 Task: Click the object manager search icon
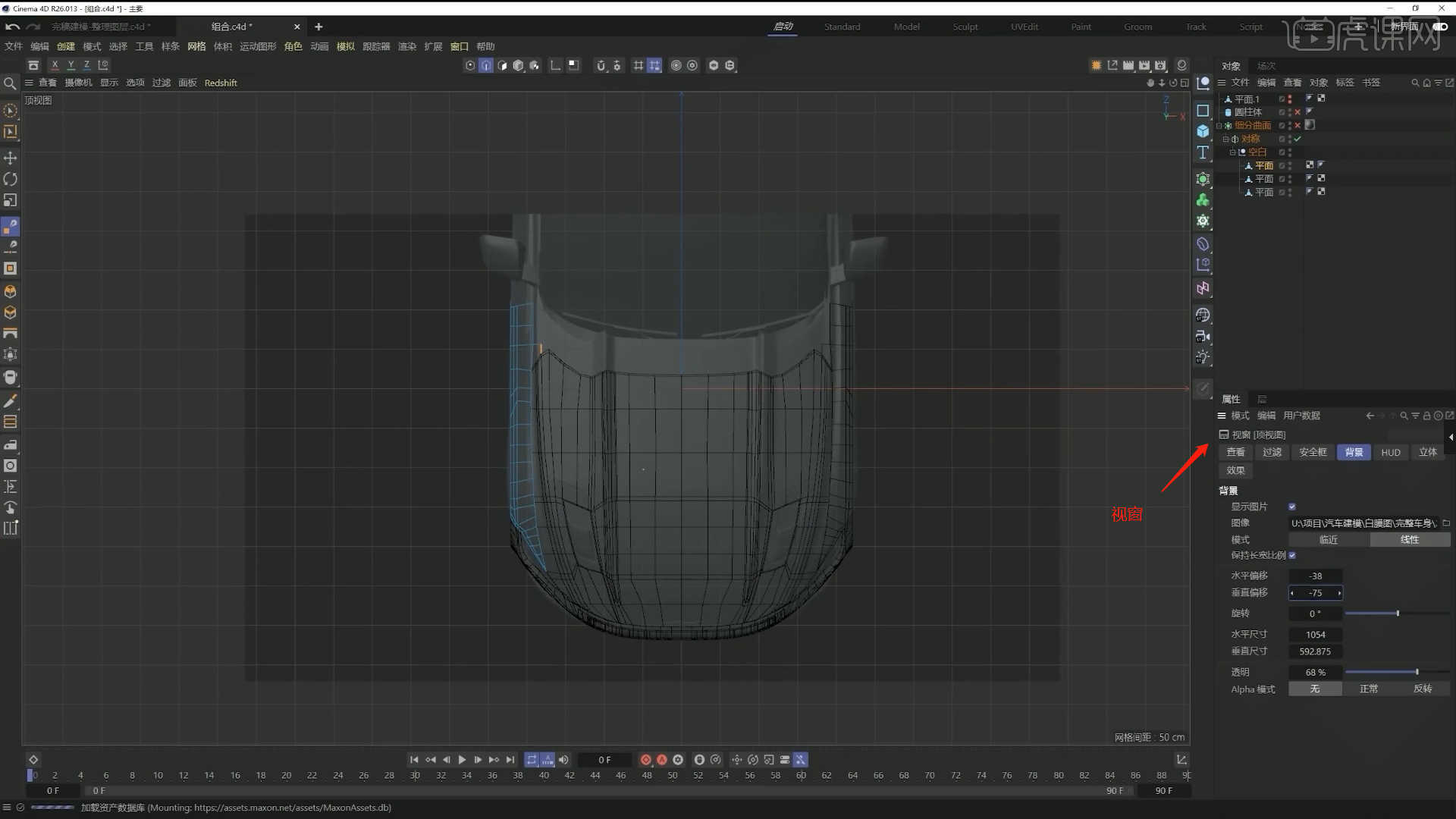coord(1415,83)
